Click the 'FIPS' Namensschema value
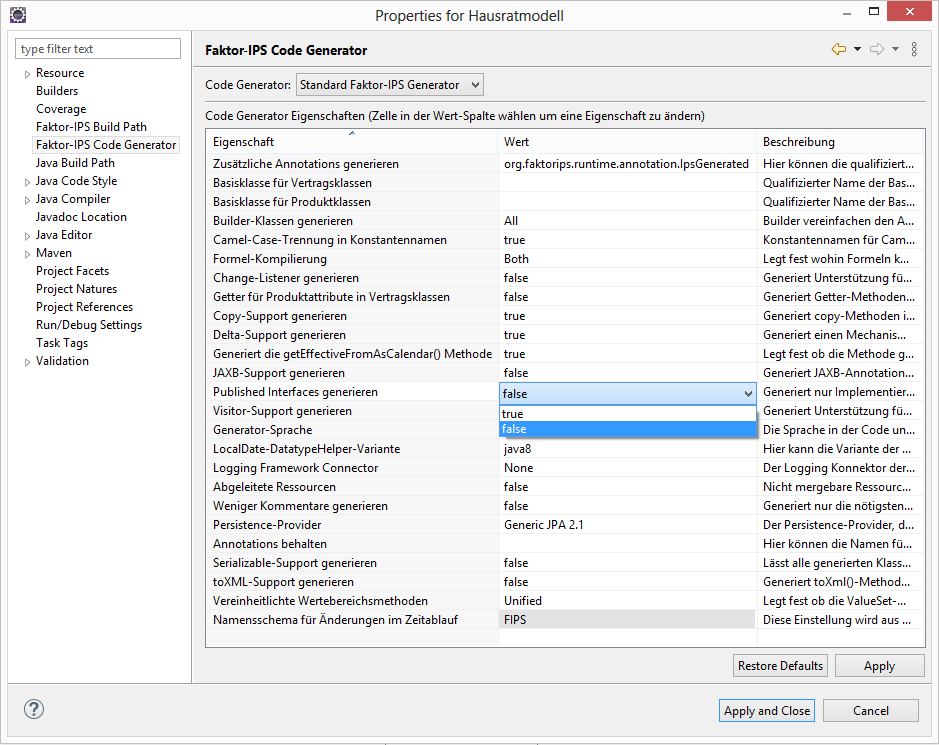The width and height of the screenshot is (939, 745). (515, 620)
